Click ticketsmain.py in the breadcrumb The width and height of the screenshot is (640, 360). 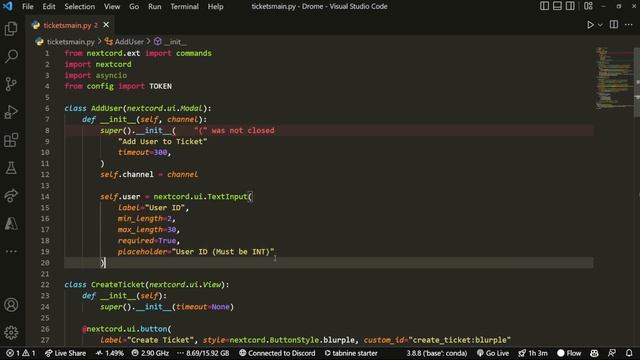click(x=70, y=42)
